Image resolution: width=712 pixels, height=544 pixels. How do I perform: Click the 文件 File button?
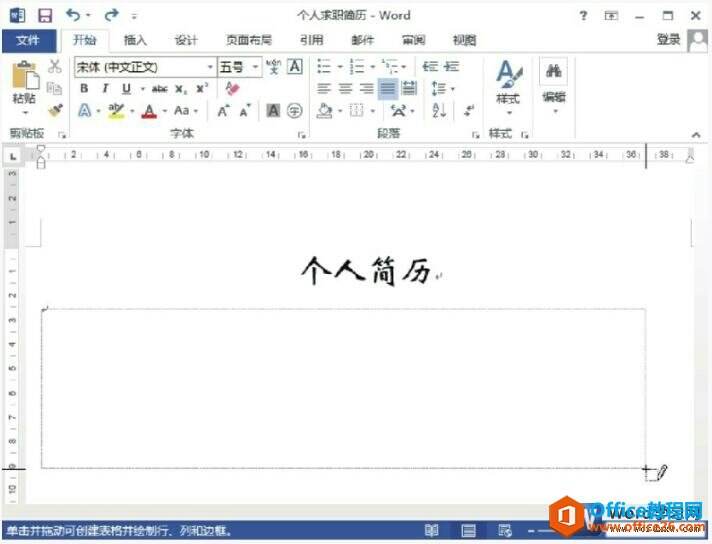[x=28, y=40]
